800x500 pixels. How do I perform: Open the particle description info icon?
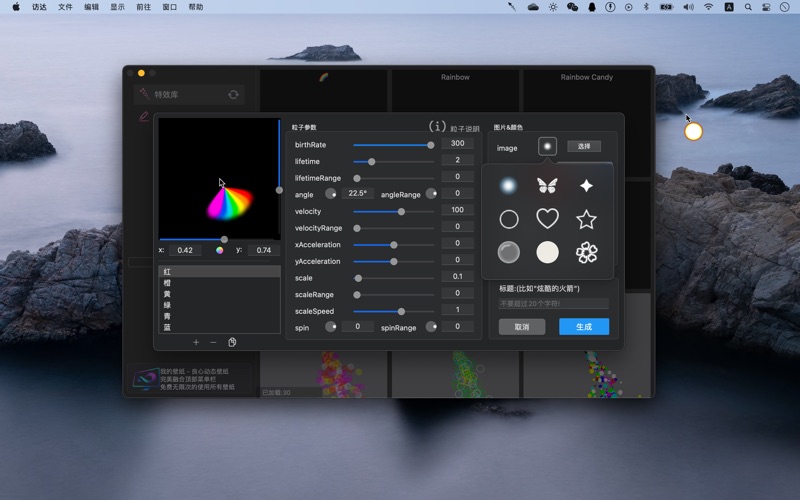pyautogui.click(x=437, y=127)
